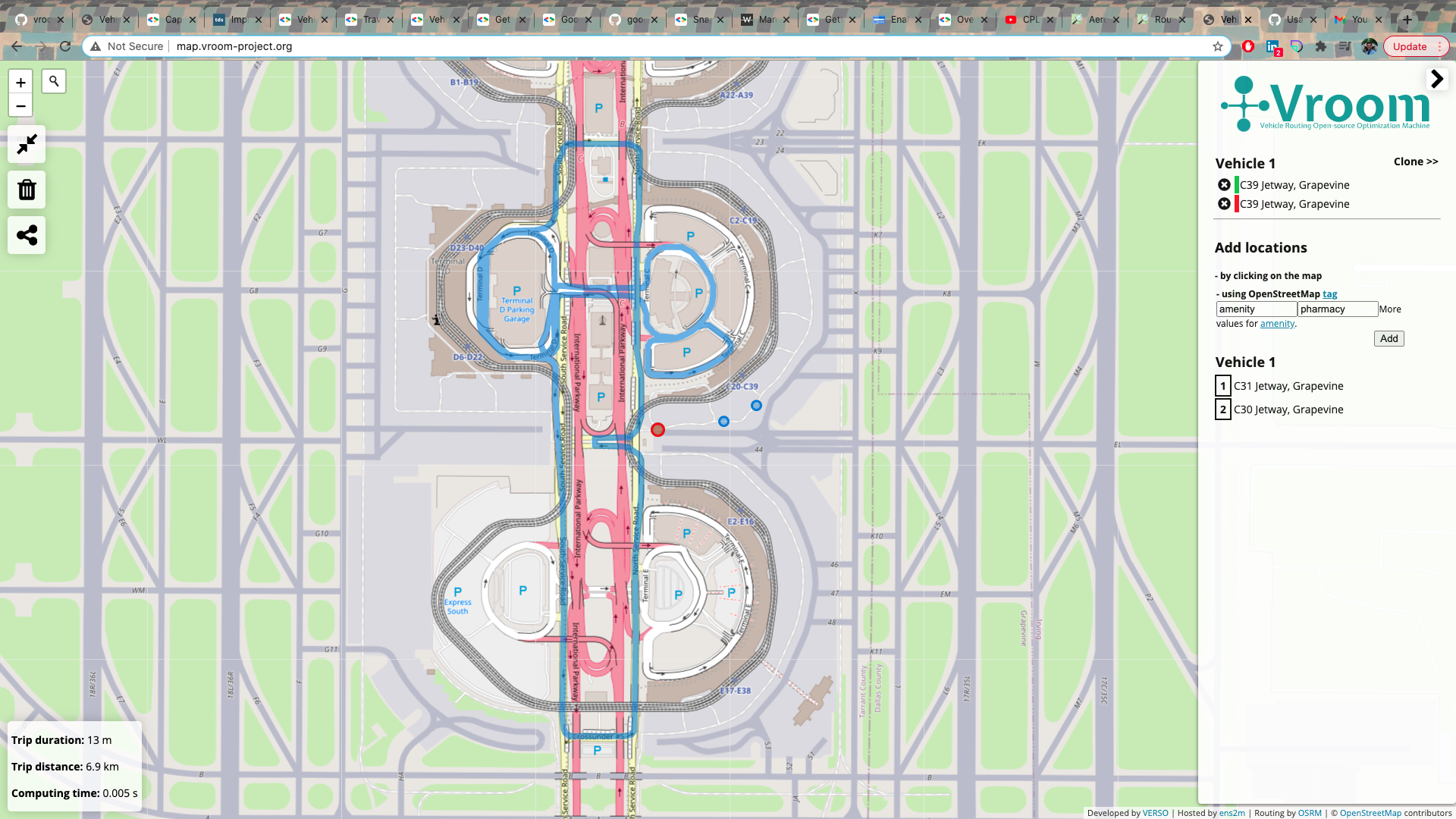
Task: Remove the green C39 Jetway stop
Action: pyautogui.click(x=1224, y=184)
